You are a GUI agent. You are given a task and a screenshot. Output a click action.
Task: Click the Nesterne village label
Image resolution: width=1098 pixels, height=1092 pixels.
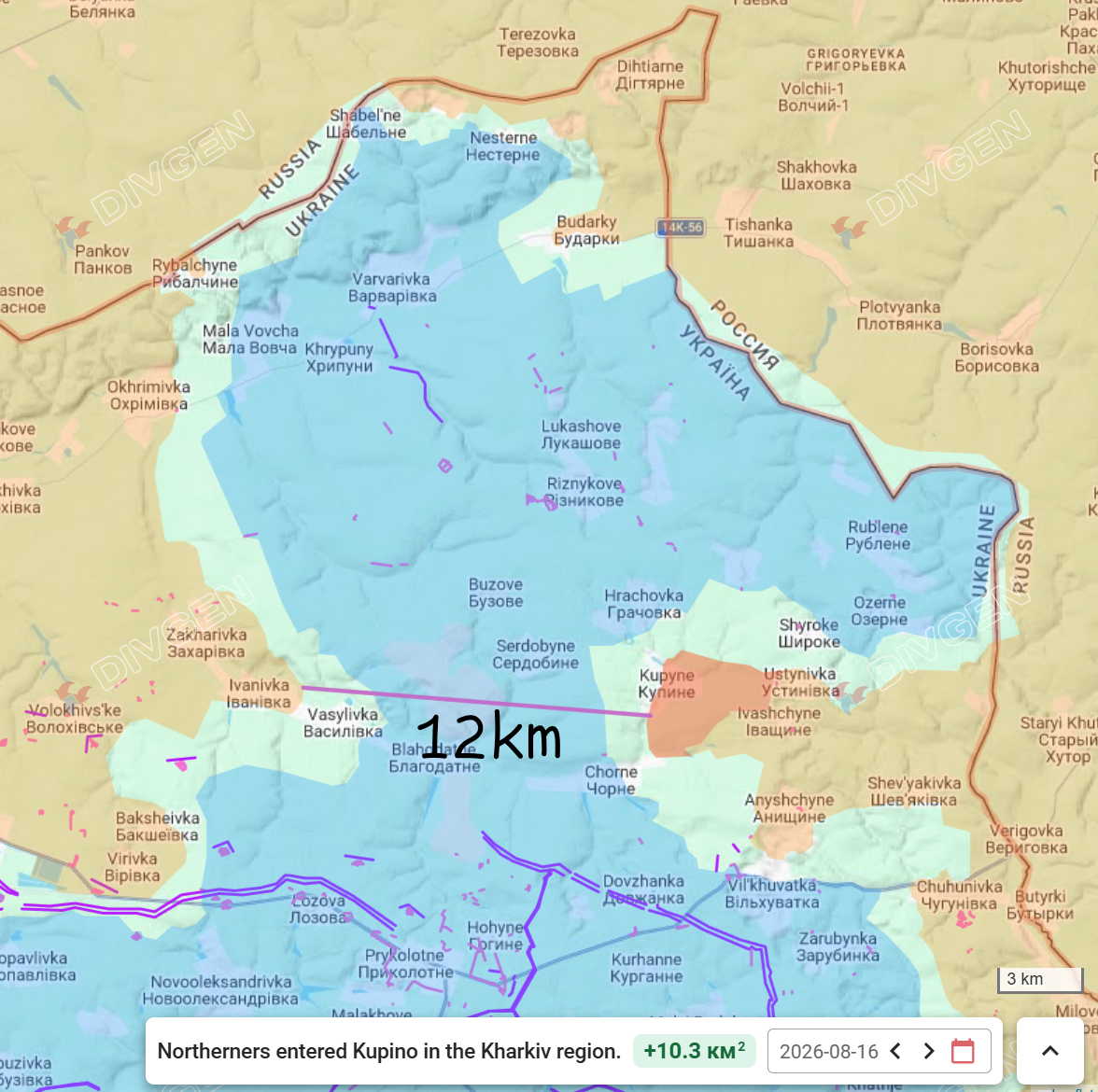[x=502, y=147]
